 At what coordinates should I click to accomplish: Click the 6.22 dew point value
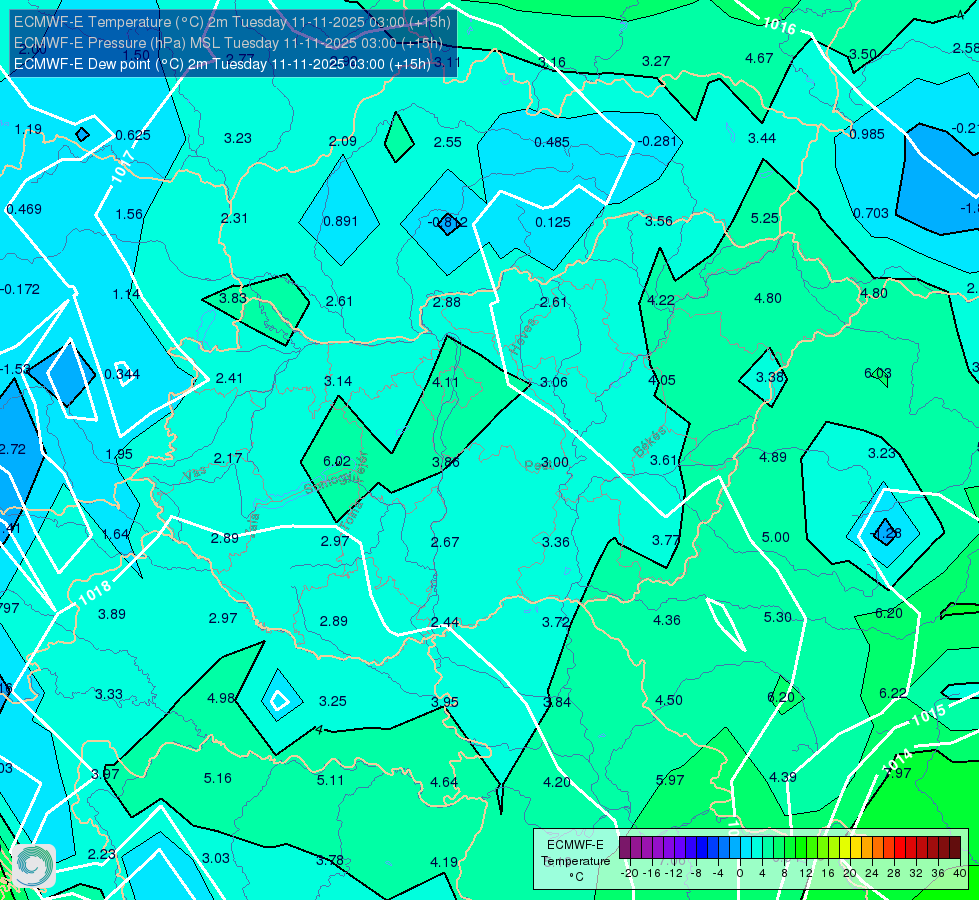point(893,693)
